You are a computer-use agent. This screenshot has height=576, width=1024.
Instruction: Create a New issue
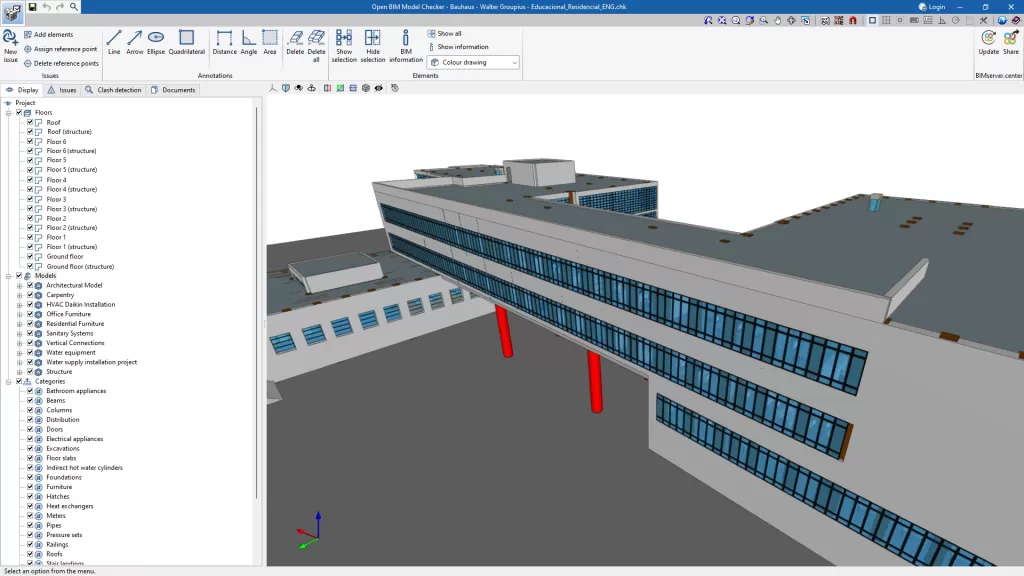(x=10, y=46)
